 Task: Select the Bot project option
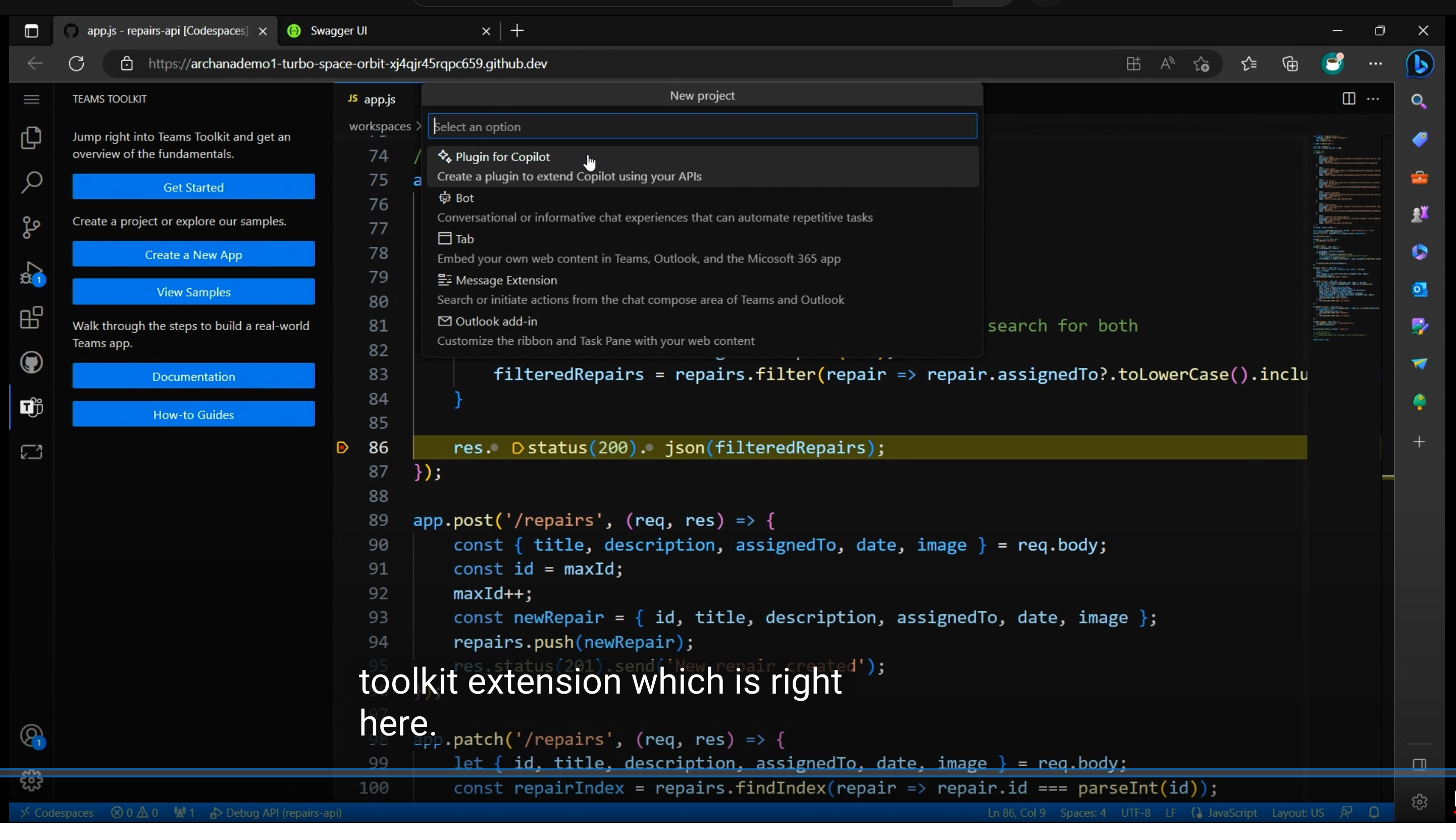[703, 207]
